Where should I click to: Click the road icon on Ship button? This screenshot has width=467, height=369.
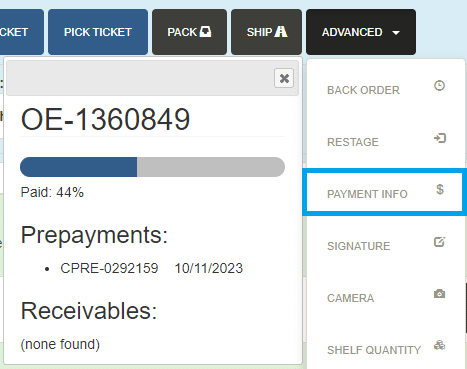click(x=281, y=32)
